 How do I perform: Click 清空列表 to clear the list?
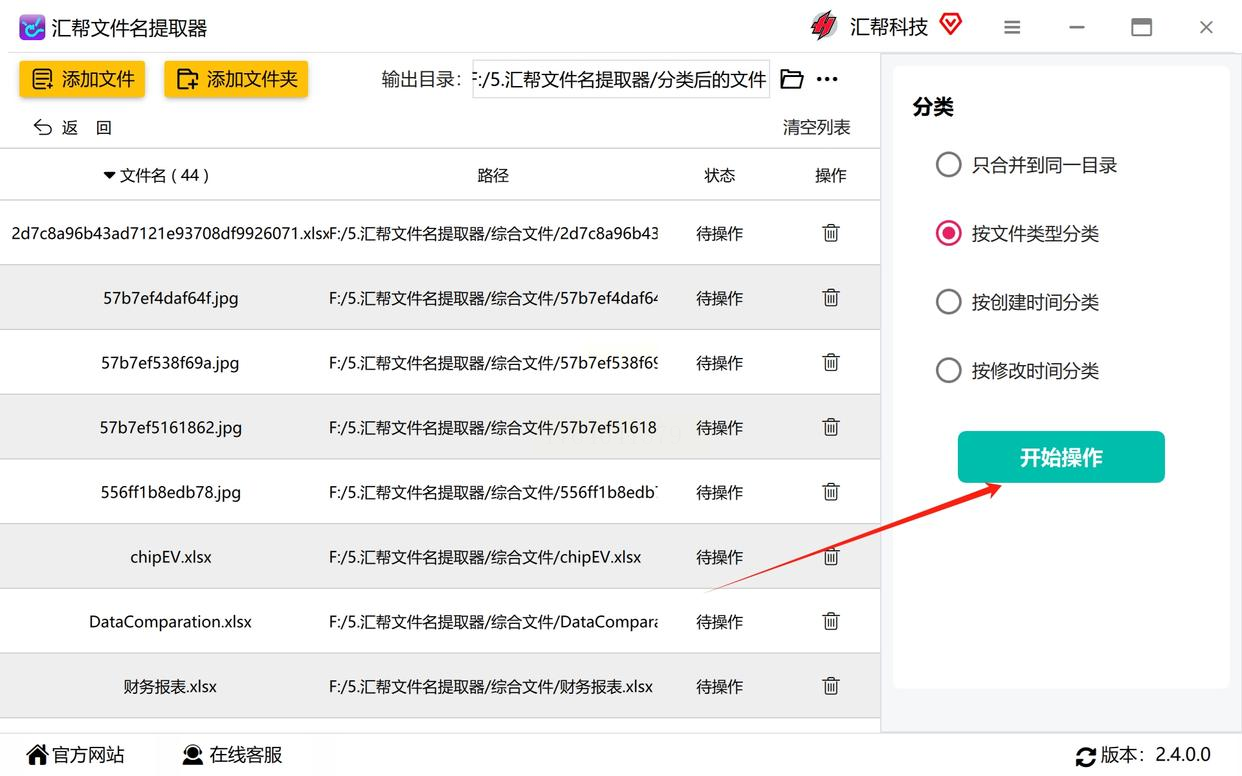coord(816,127)
